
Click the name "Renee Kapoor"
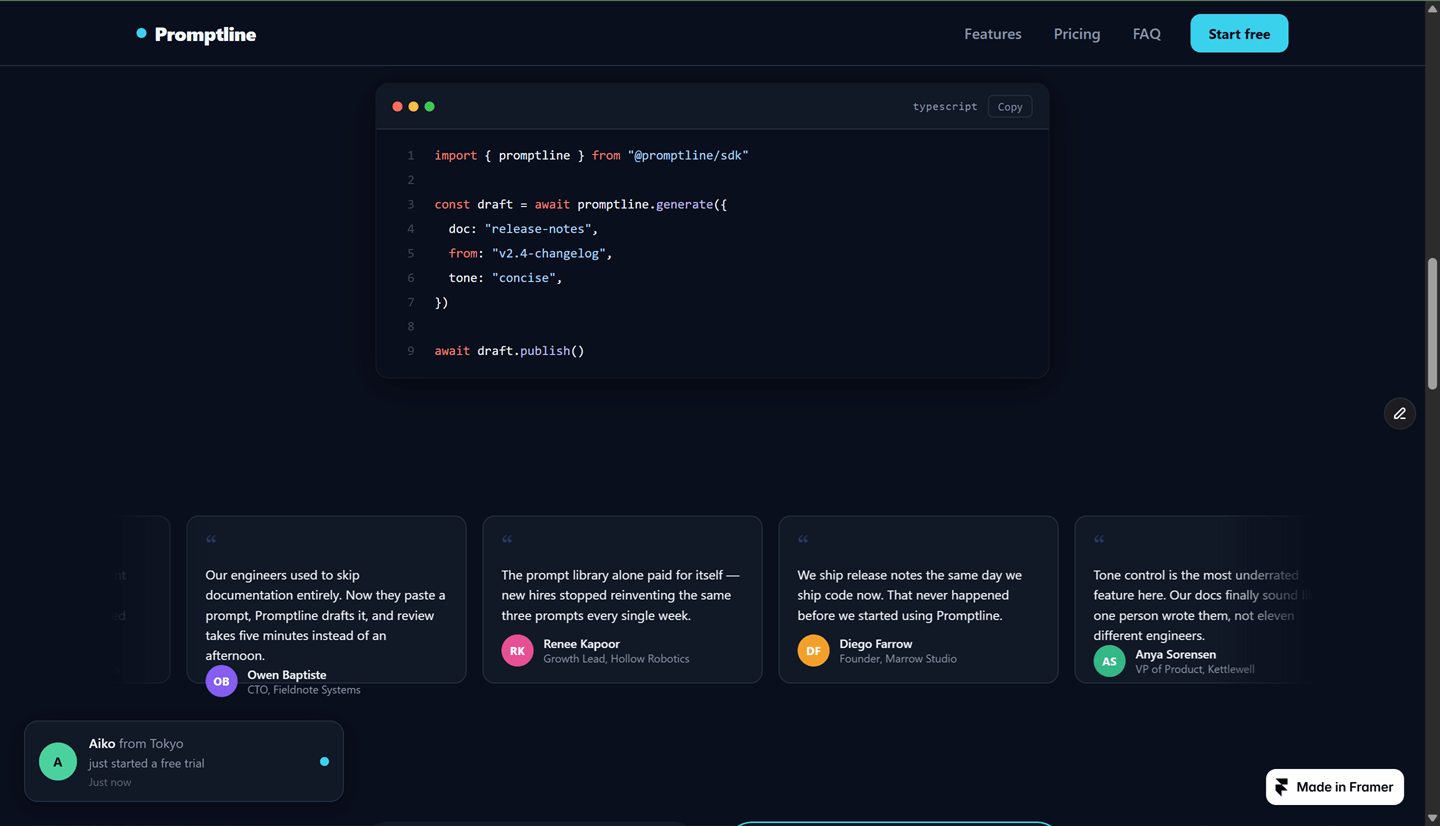click(581, 644)
